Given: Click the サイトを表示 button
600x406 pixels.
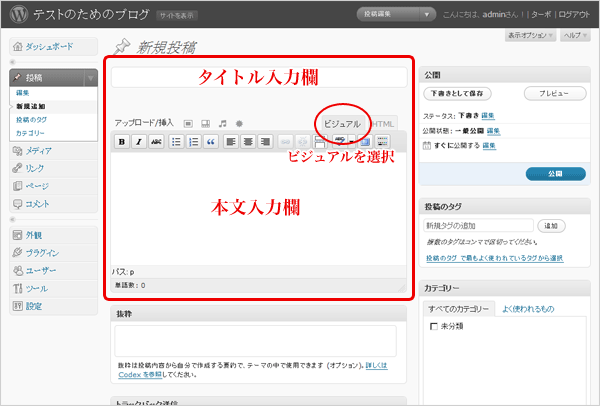Looking at the screenshot, I should click(x=177, y=16).
